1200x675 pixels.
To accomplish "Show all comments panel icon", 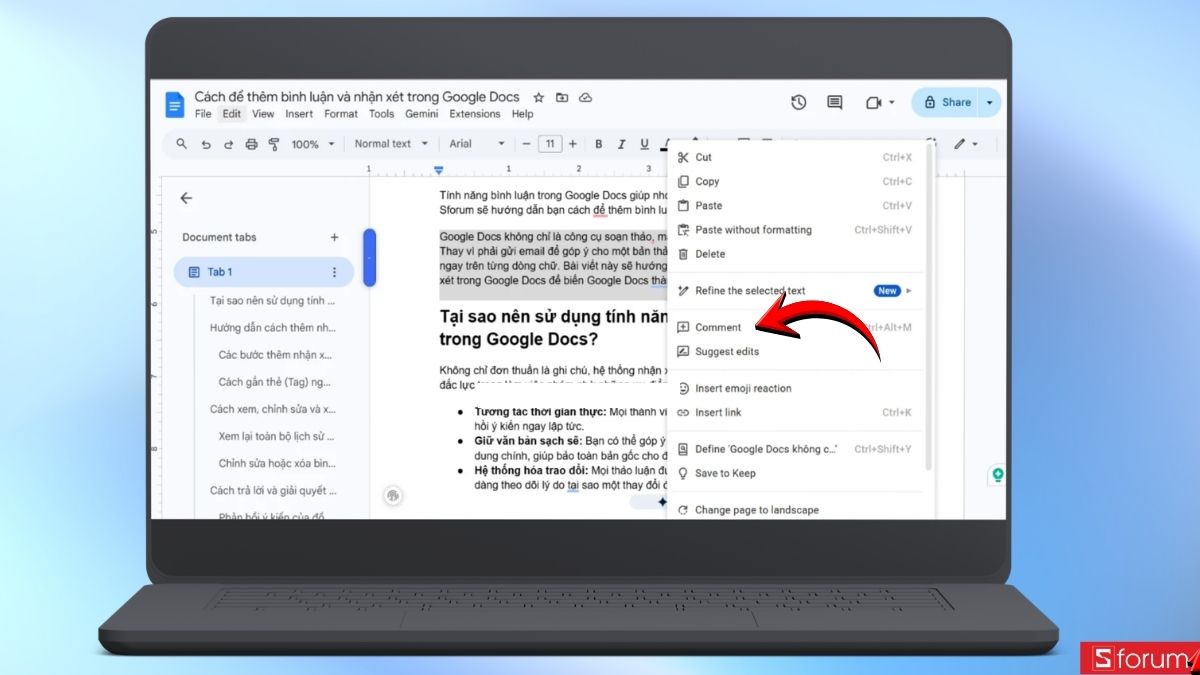I will click(835, 102).
